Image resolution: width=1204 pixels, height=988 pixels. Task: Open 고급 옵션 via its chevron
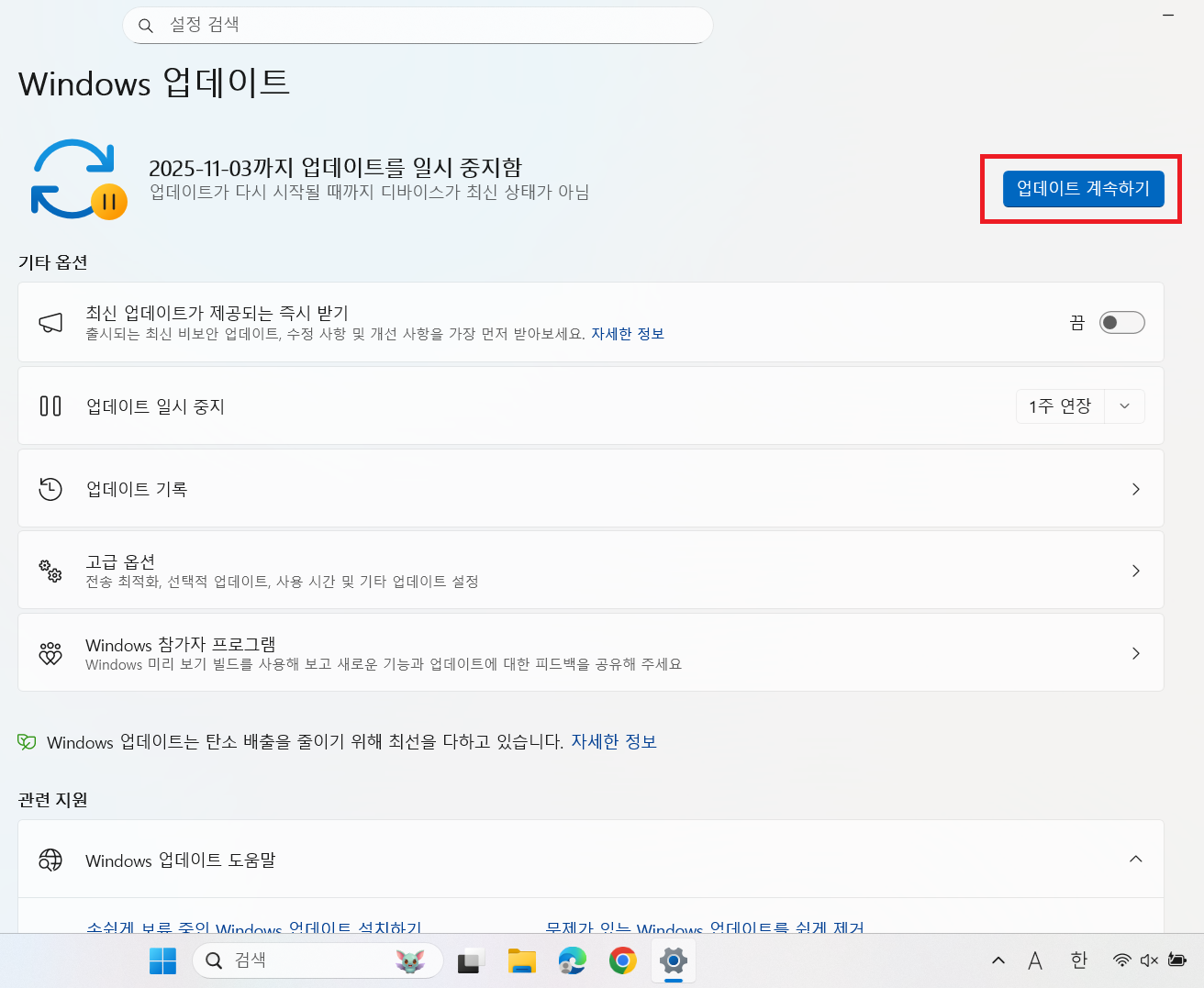[x=1135, y=571]
